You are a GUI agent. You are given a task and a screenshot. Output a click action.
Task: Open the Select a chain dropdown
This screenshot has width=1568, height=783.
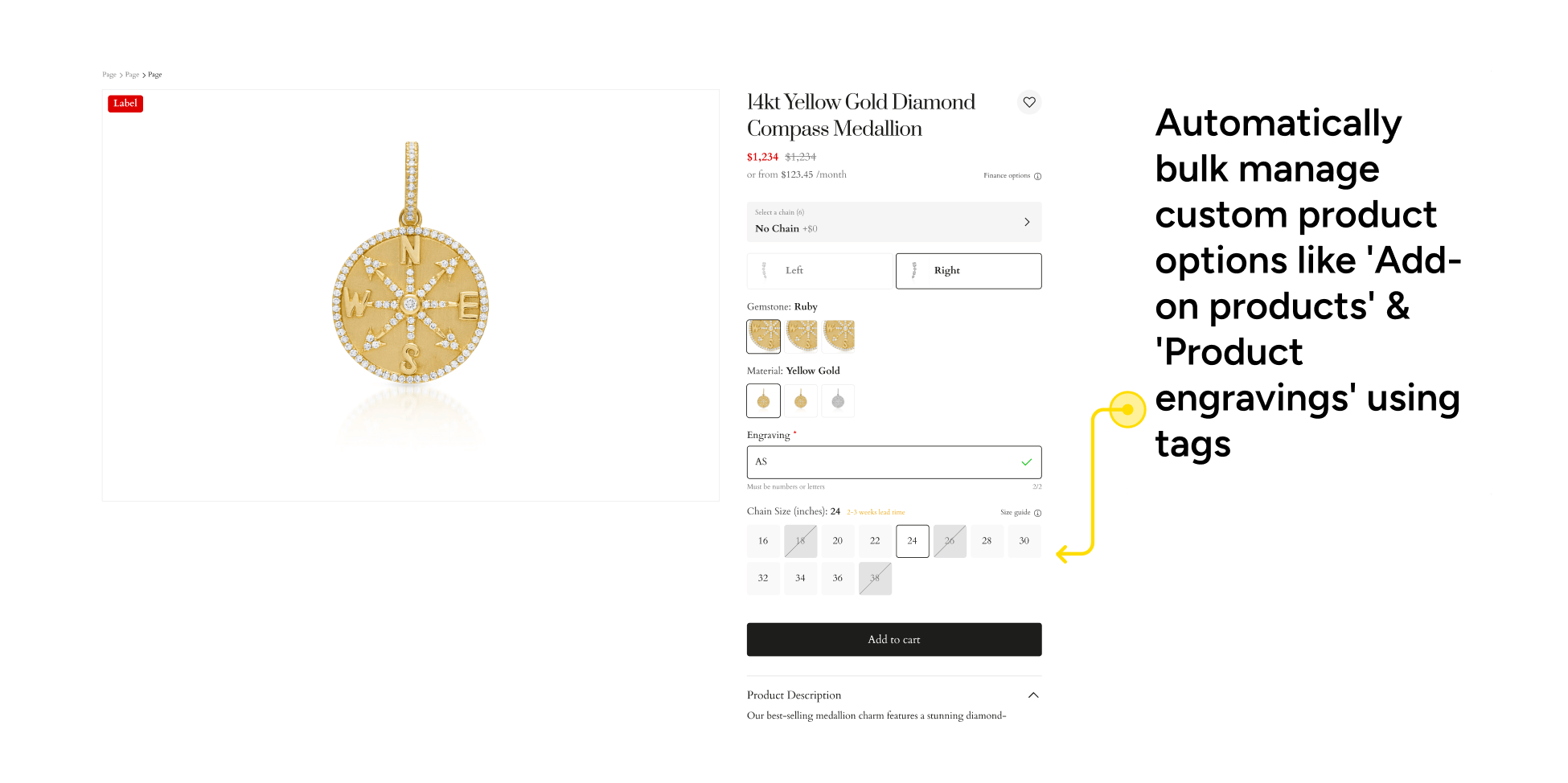[x=894, y=222]
